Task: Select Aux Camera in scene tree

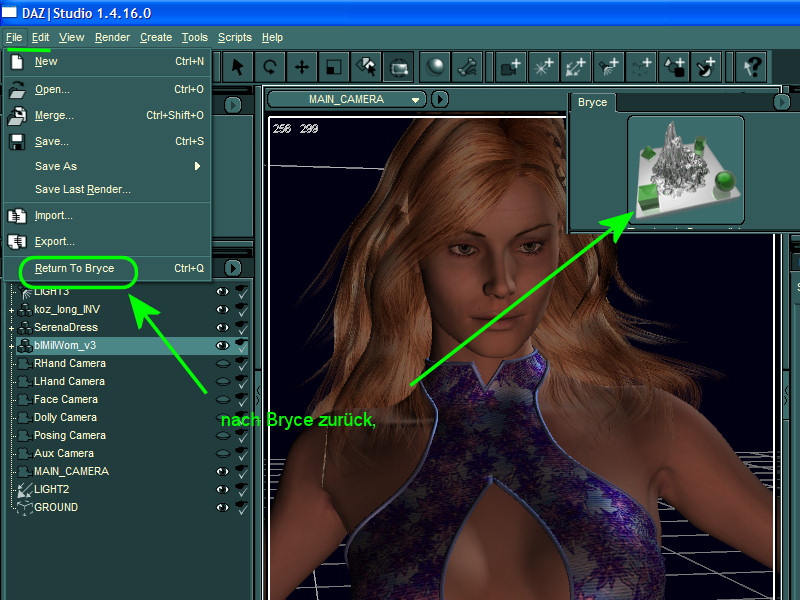Action: 64,454
